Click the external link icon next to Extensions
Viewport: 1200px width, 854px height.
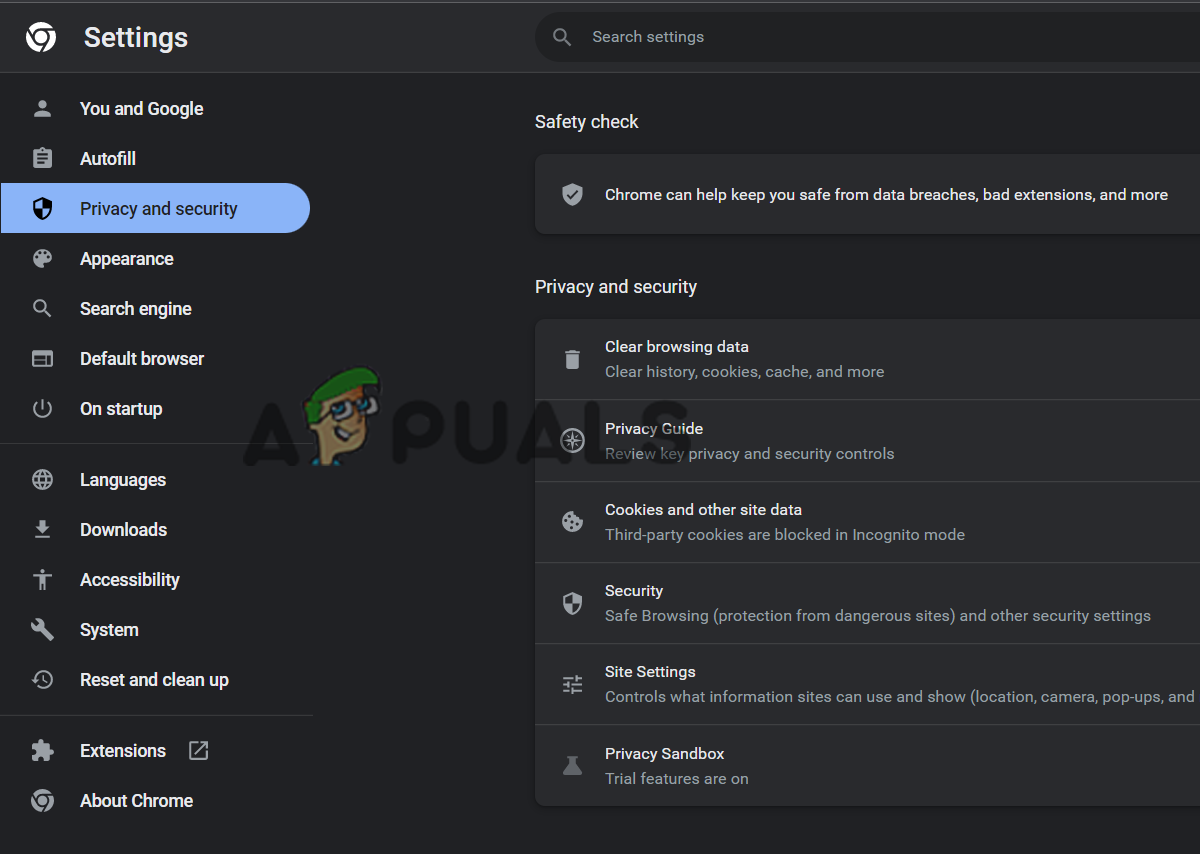click(x=199, y=751)
